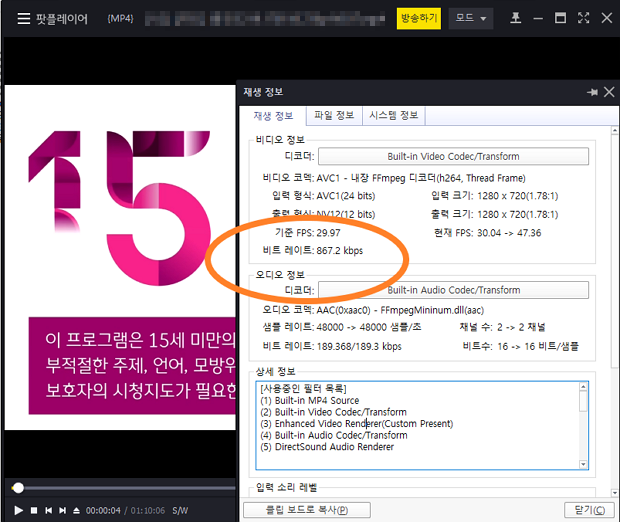
Task: Go to previous file with skip-back button
Action: 48,511
